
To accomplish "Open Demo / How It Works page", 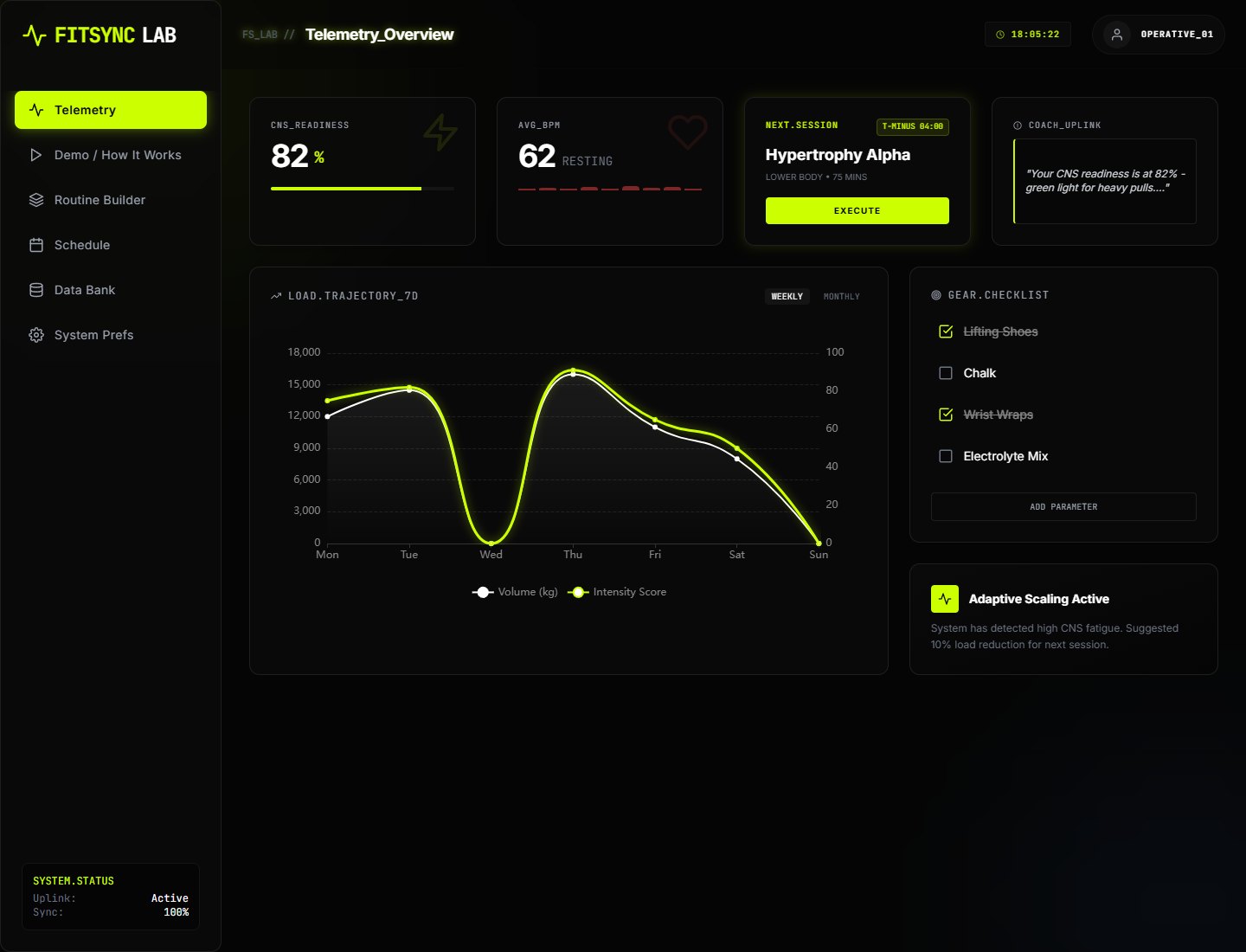I will pos(111,155).
